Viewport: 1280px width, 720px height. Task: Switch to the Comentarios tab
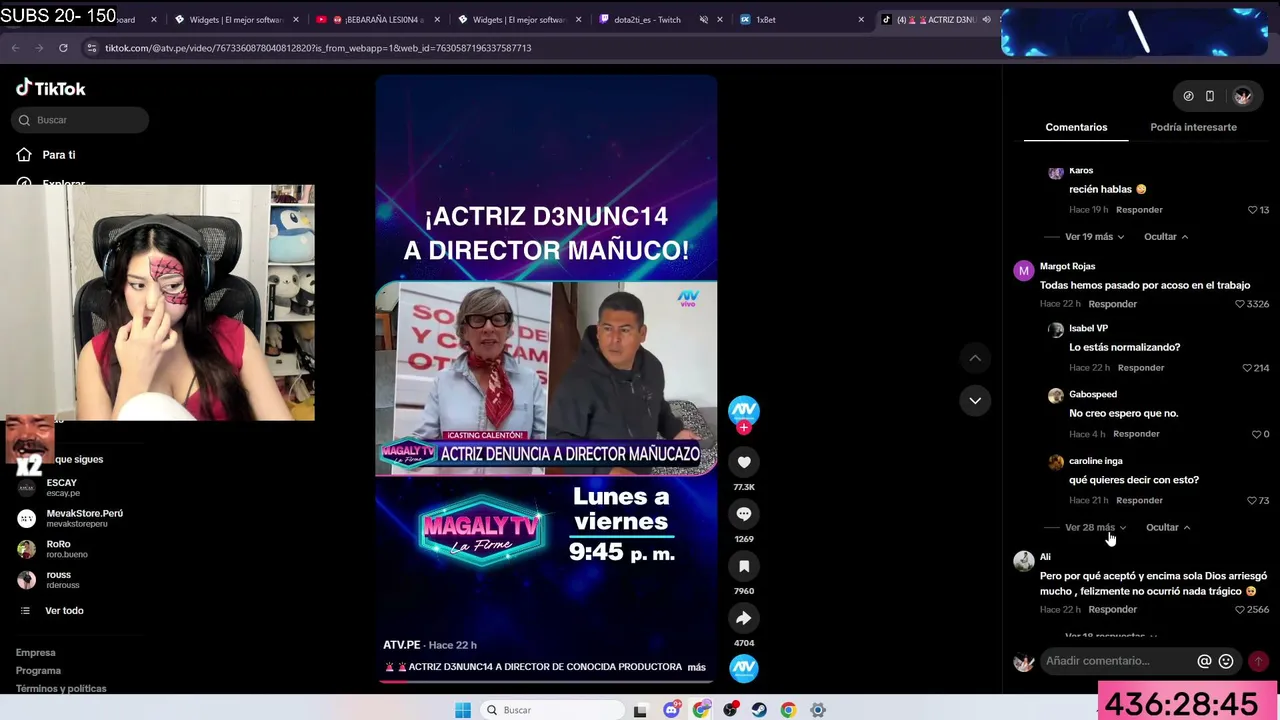pos(1076,127)
